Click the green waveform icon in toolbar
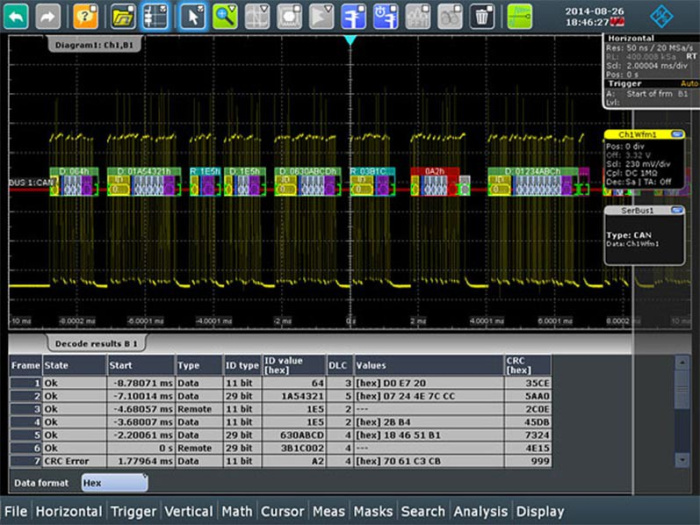 tap(520, 16)
